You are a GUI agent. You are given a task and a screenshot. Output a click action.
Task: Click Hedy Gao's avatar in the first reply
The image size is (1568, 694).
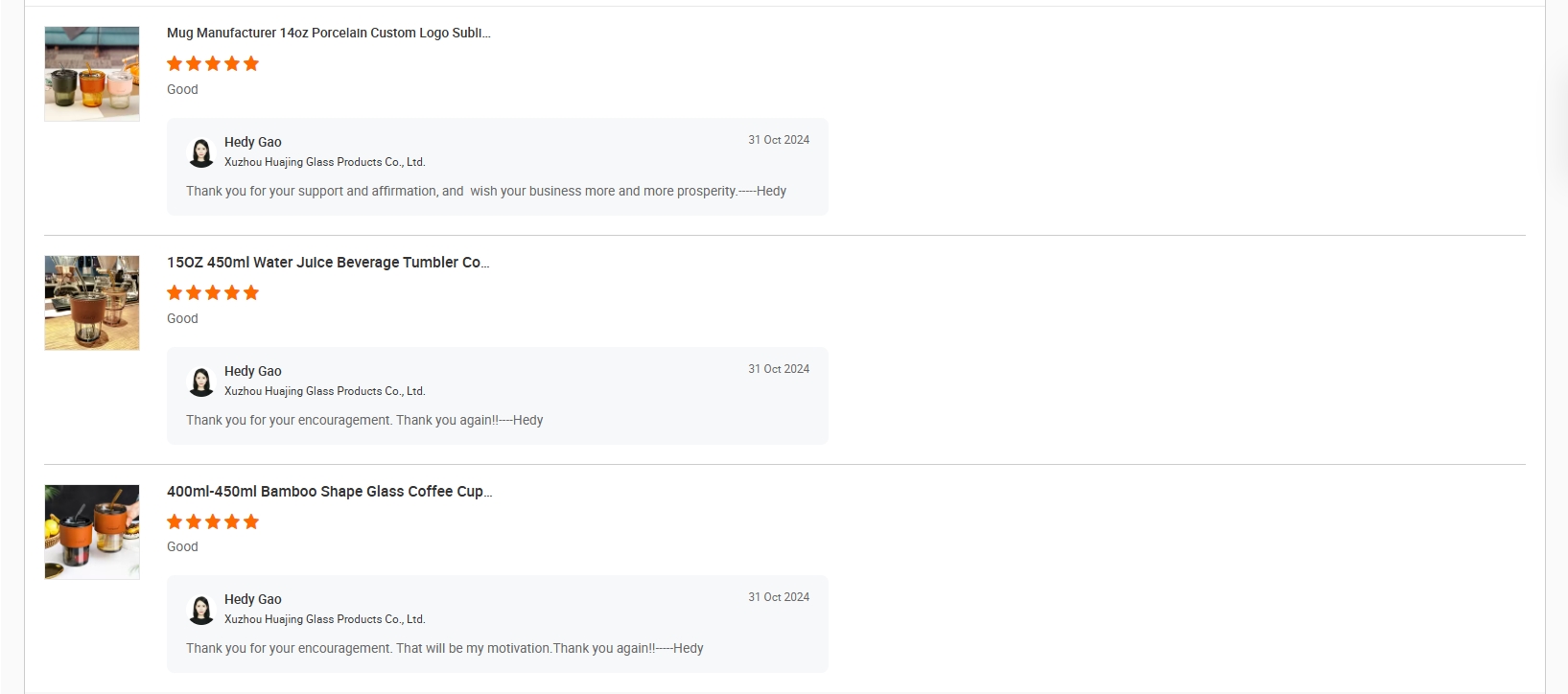pos(201,152)
